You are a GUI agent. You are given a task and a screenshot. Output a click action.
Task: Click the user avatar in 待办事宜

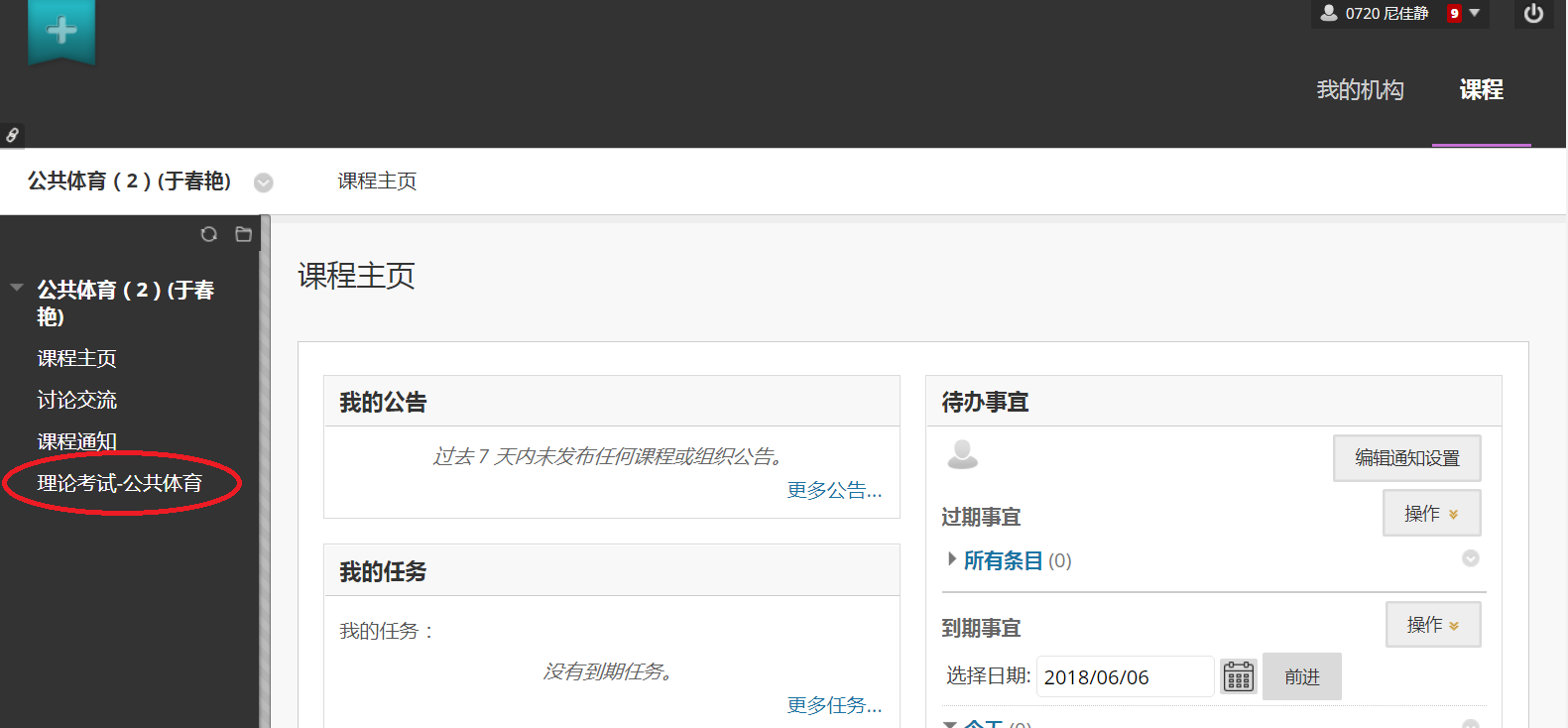(x=962, y=454)
